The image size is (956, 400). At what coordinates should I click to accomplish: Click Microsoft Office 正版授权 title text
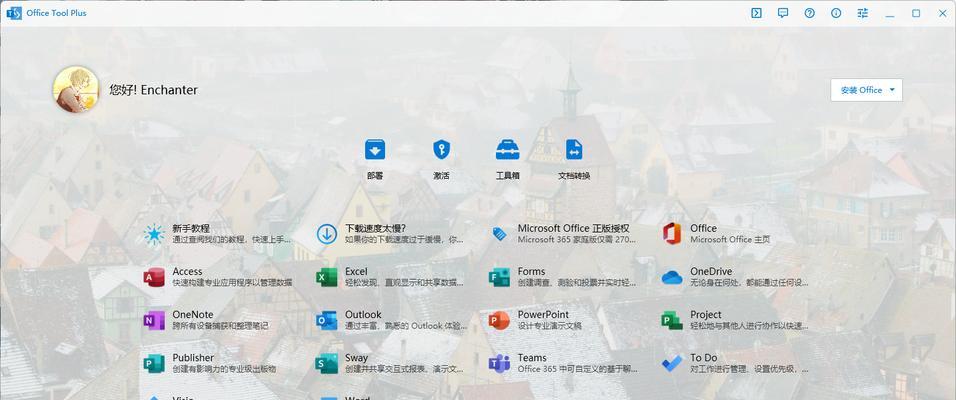tap(574, 228)
